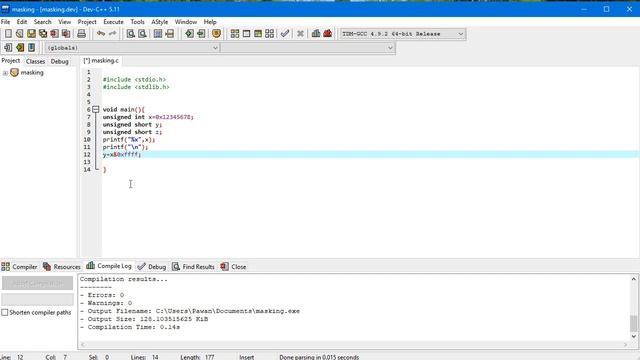Open the Compiler bottom tab

19,267
